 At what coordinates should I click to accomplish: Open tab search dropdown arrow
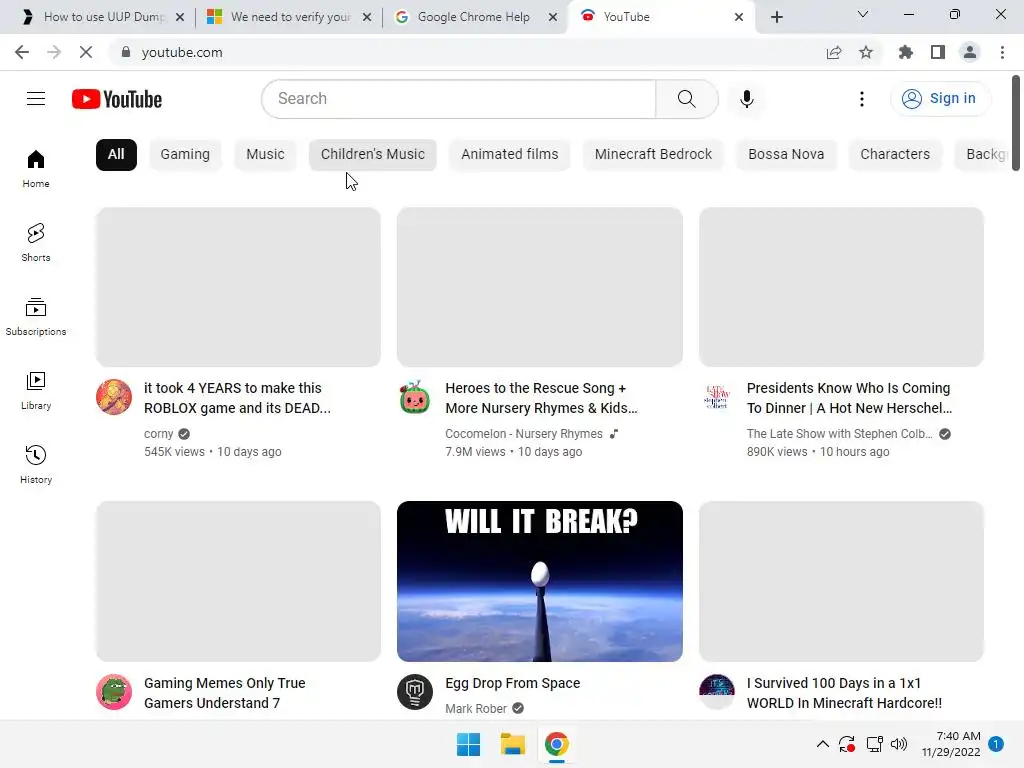(x=863, y=14)
